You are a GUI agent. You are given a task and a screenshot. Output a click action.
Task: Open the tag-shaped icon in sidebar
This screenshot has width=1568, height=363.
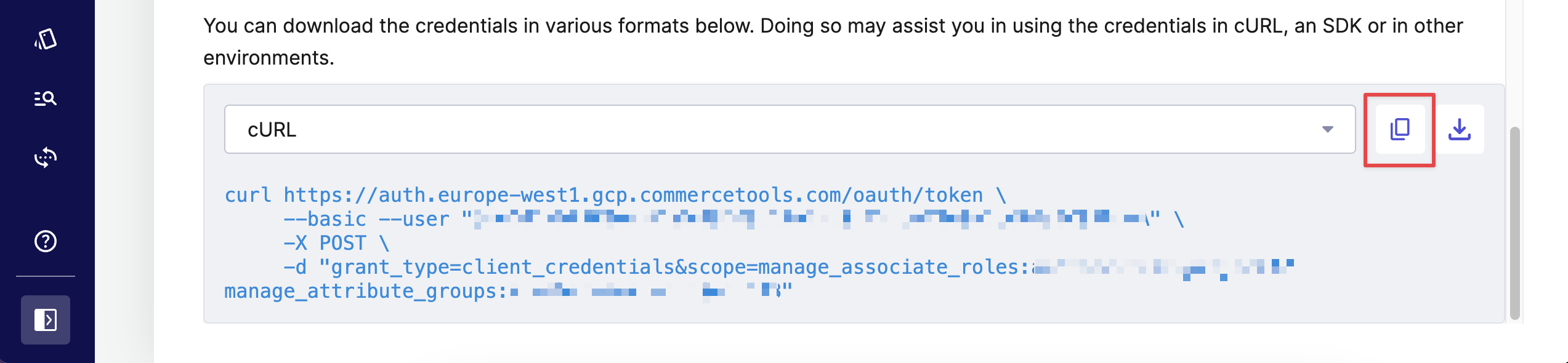pos(46,39)
